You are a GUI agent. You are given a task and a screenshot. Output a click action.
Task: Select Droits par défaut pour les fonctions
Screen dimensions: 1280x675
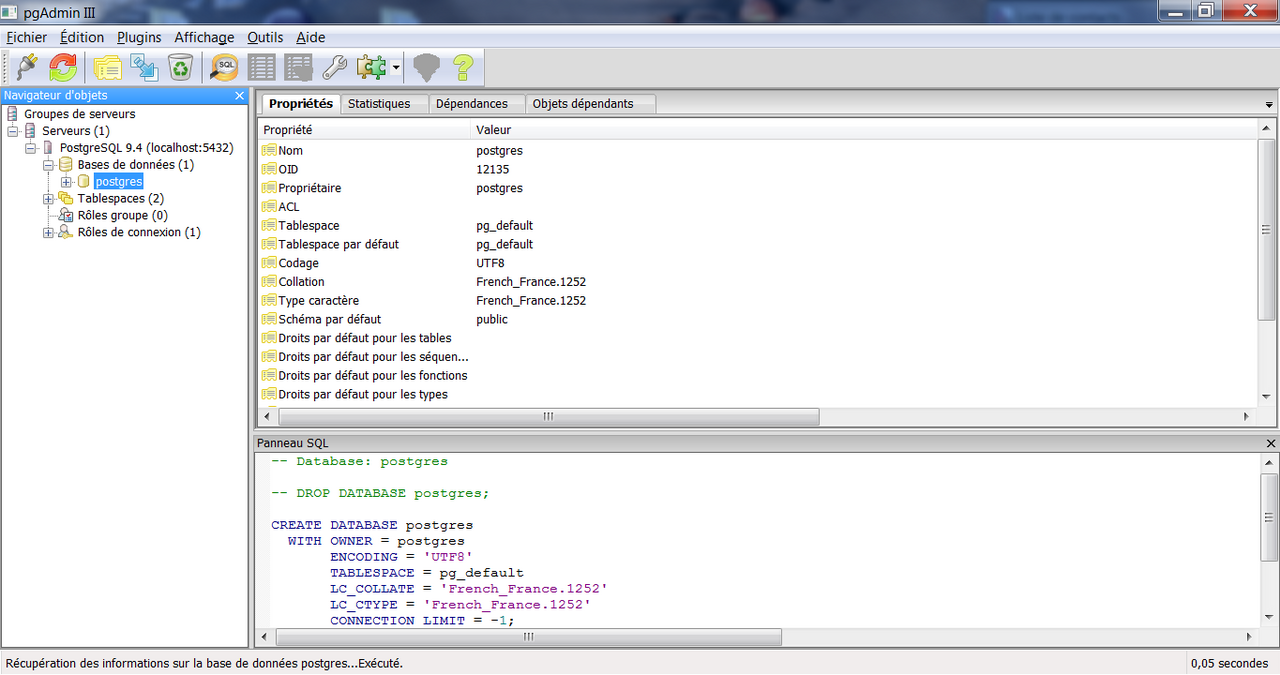758,376
